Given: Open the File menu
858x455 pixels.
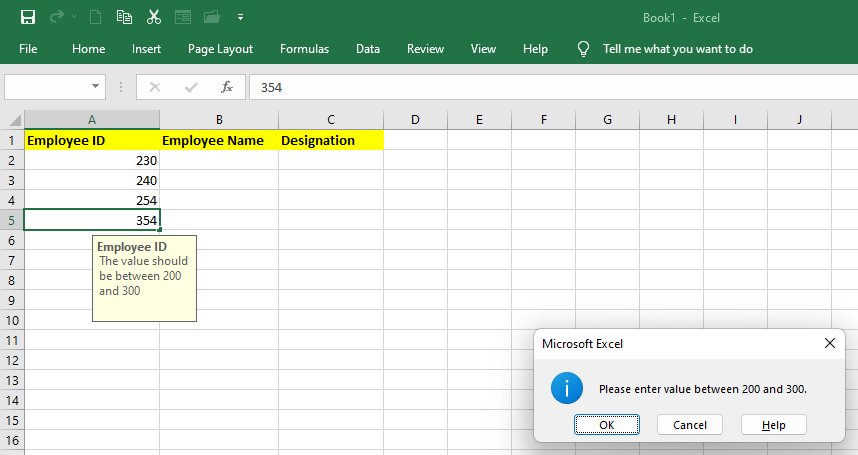Looking at the screenshot, I should (28, 49).
